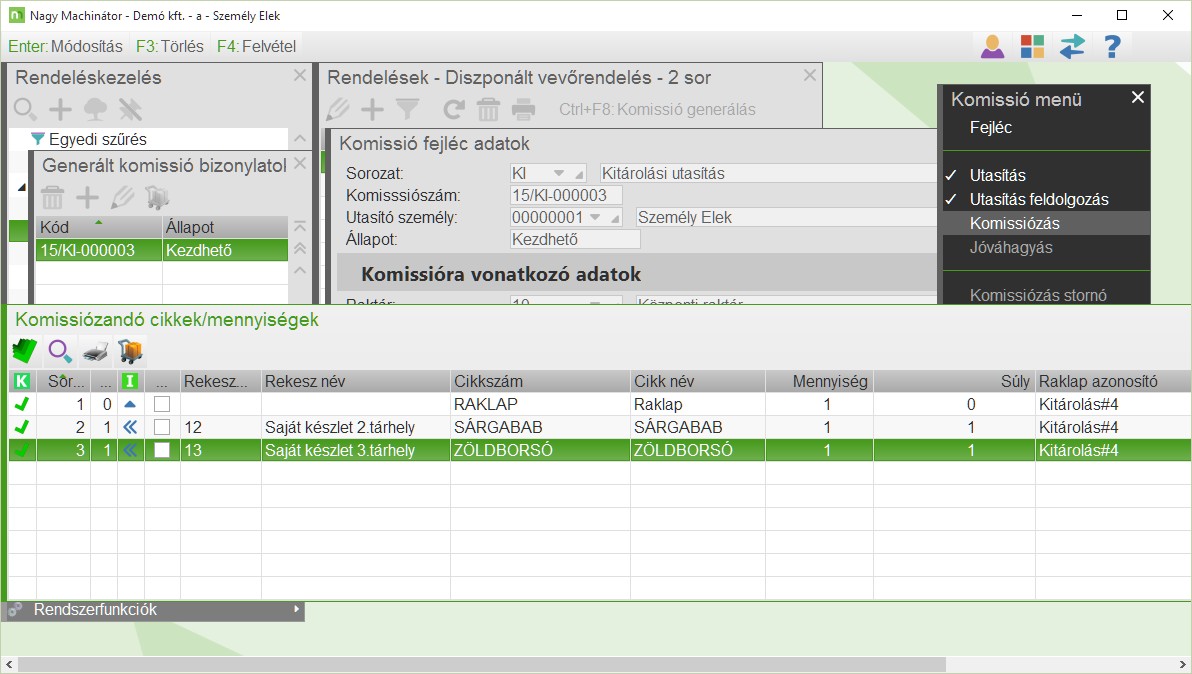Select Fejléc in Komissió menü

(x=991, y=128)
